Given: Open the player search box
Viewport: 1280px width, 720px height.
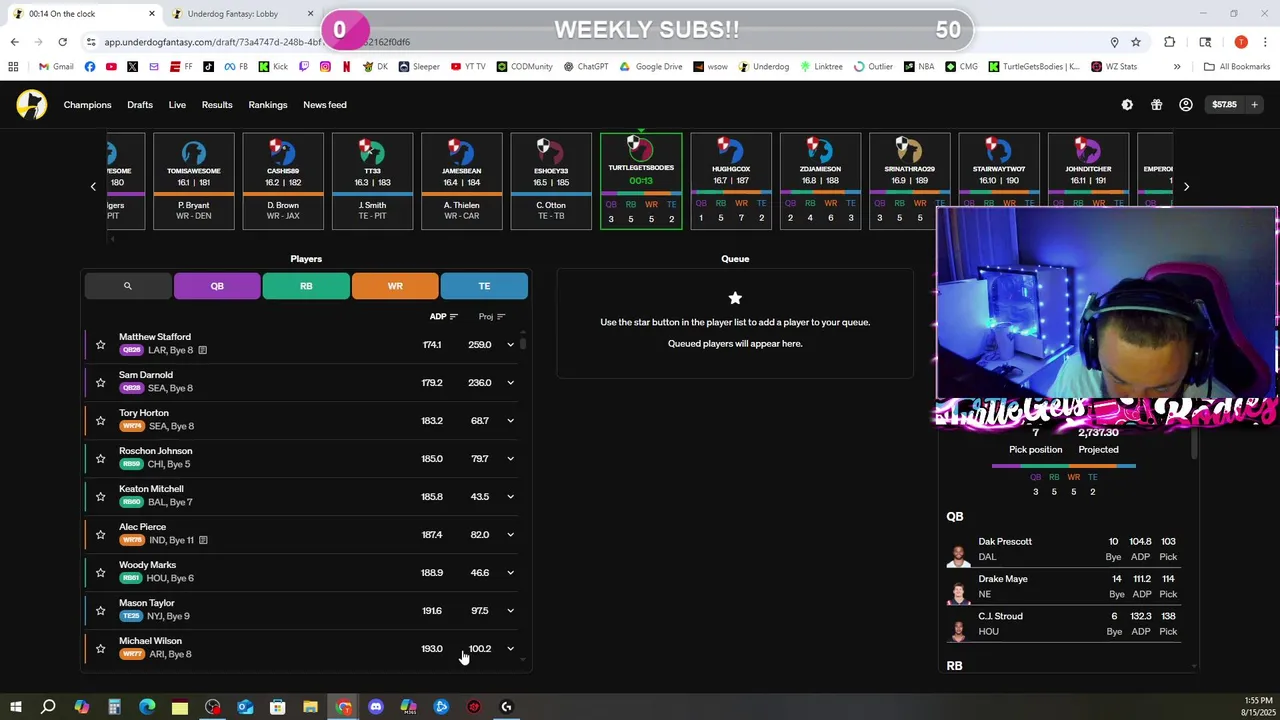Looking at the screenshot, I should pos(128,286).
